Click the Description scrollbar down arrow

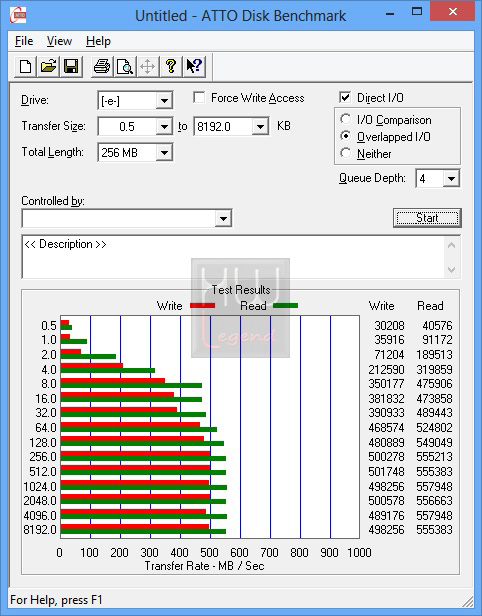[452, 270]
